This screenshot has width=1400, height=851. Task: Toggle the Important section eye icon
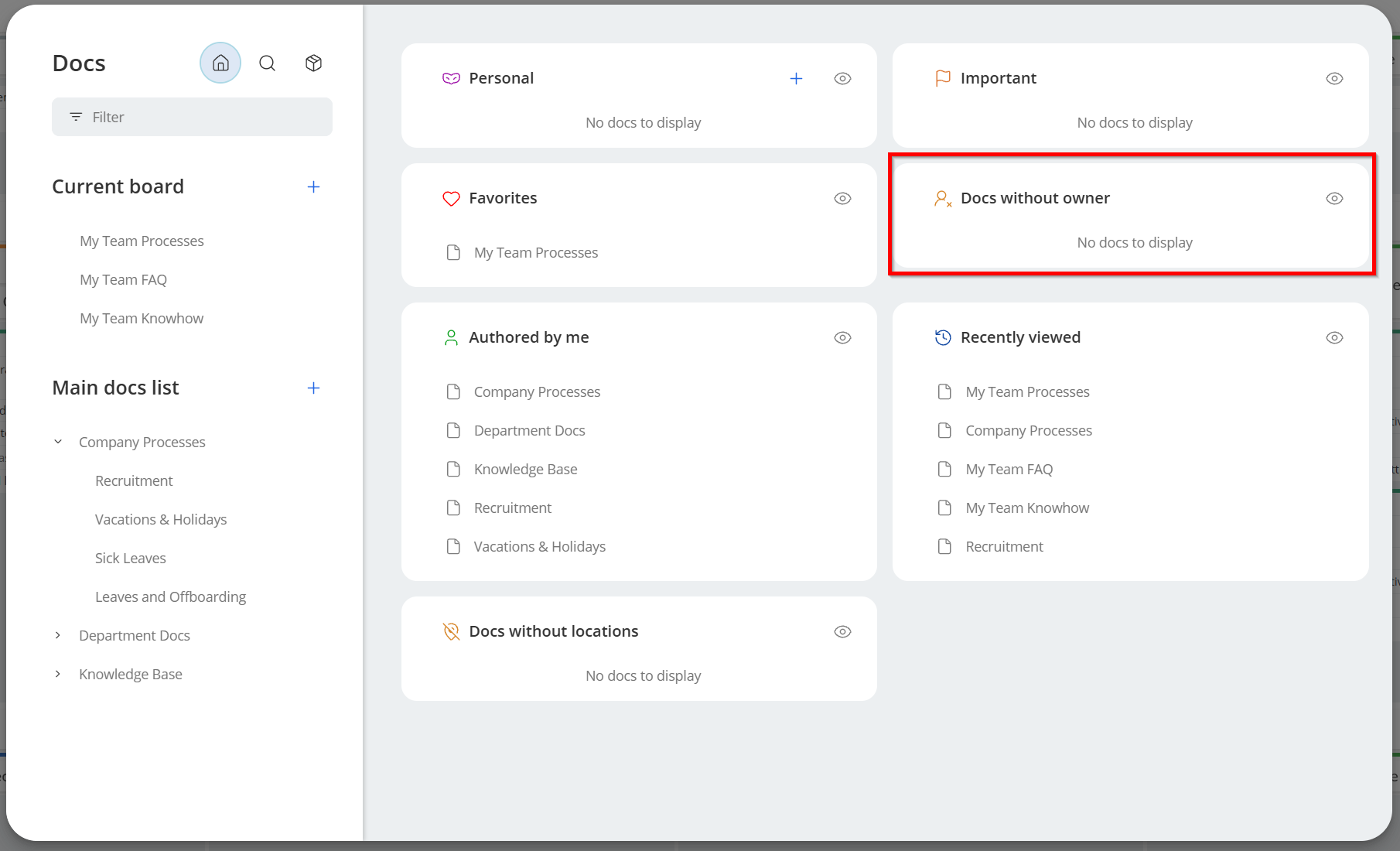pyautogui.click(x=1334, y=79)
